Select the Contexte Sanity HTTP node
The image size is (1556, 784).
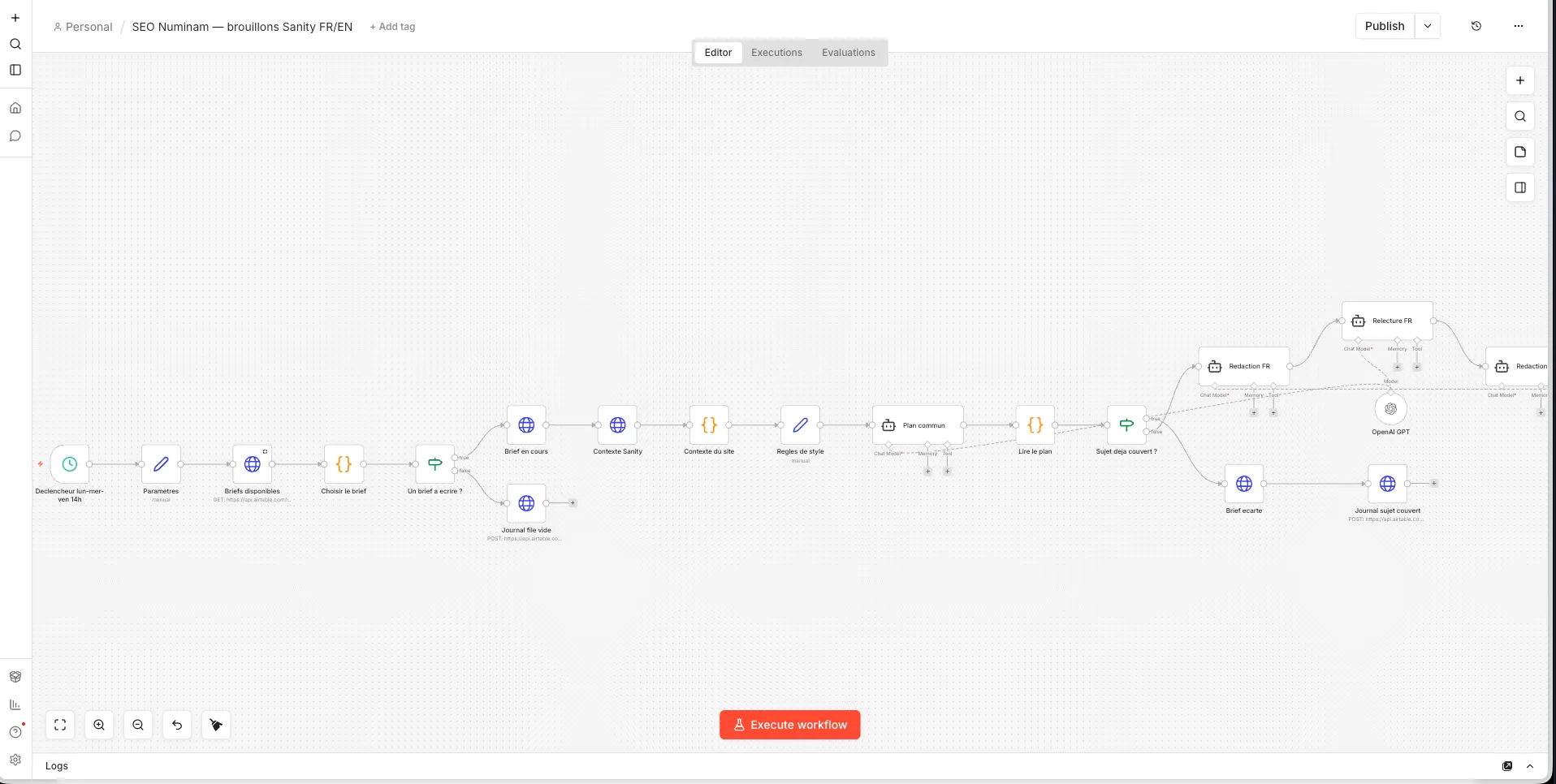click(x=618, y=424)
